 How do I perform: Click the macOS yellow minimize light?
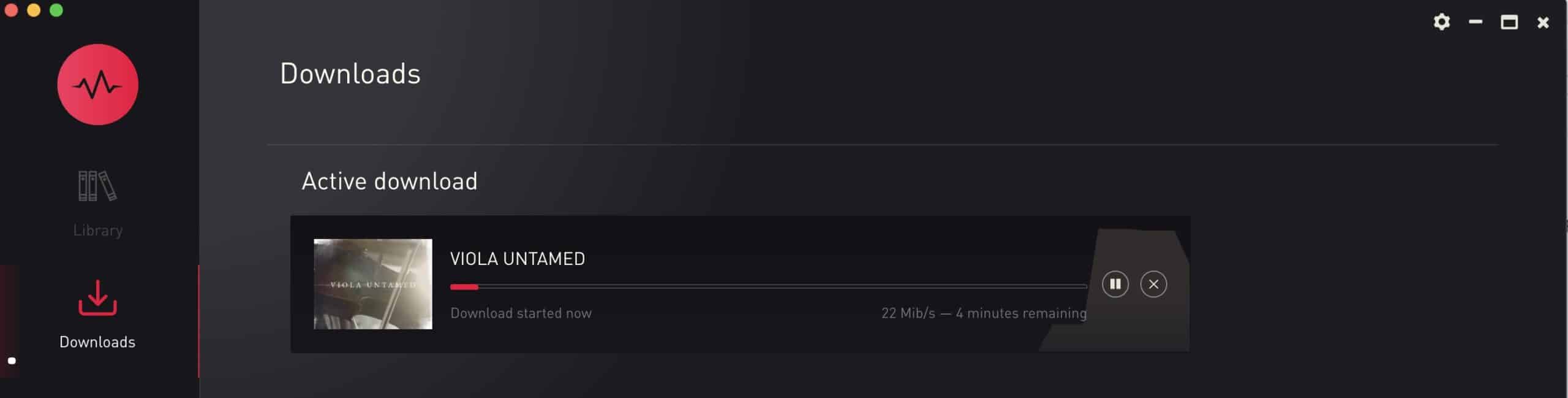click(34, 10)
